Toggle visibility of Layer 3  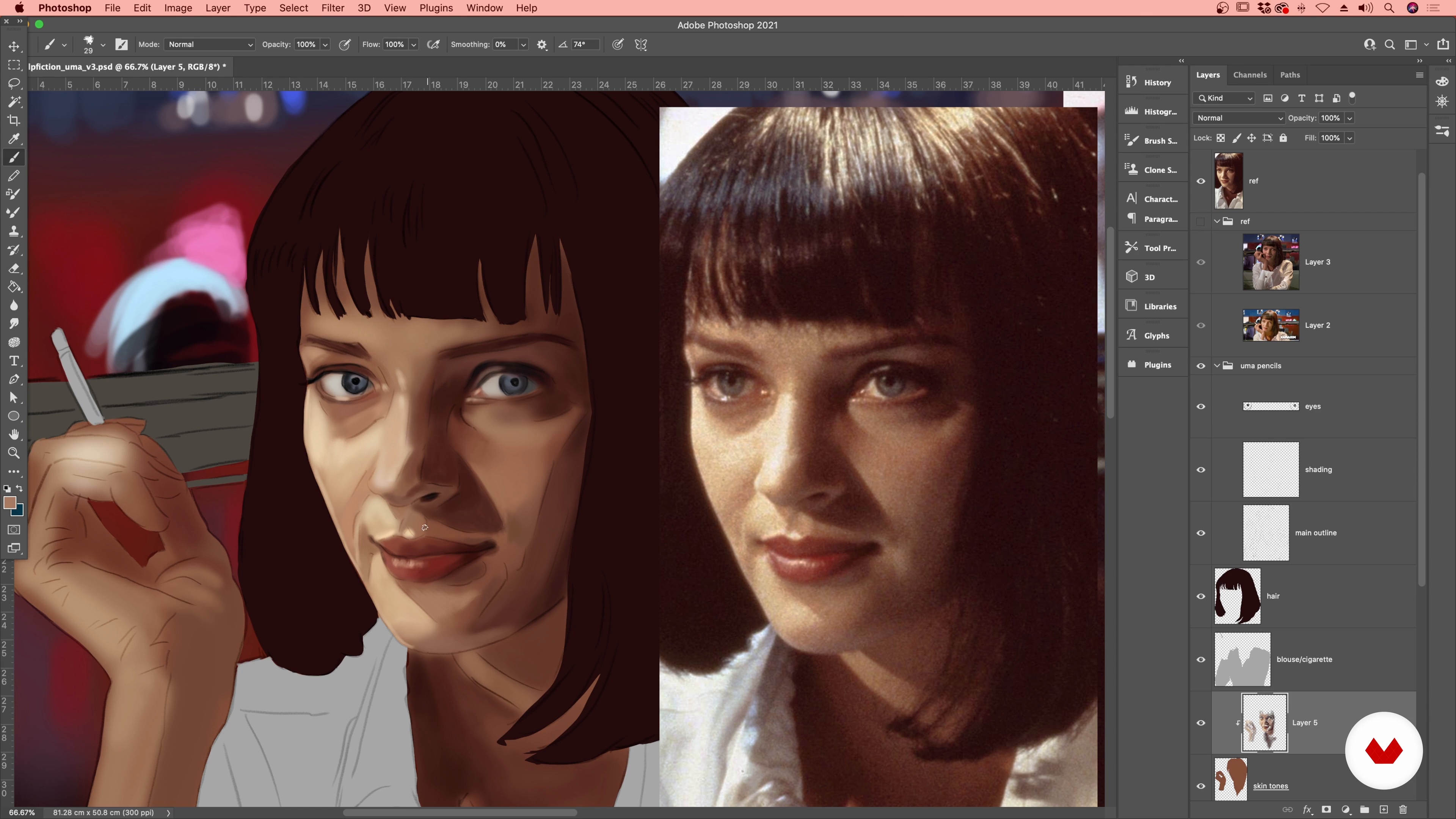[x=1201, y=262]
